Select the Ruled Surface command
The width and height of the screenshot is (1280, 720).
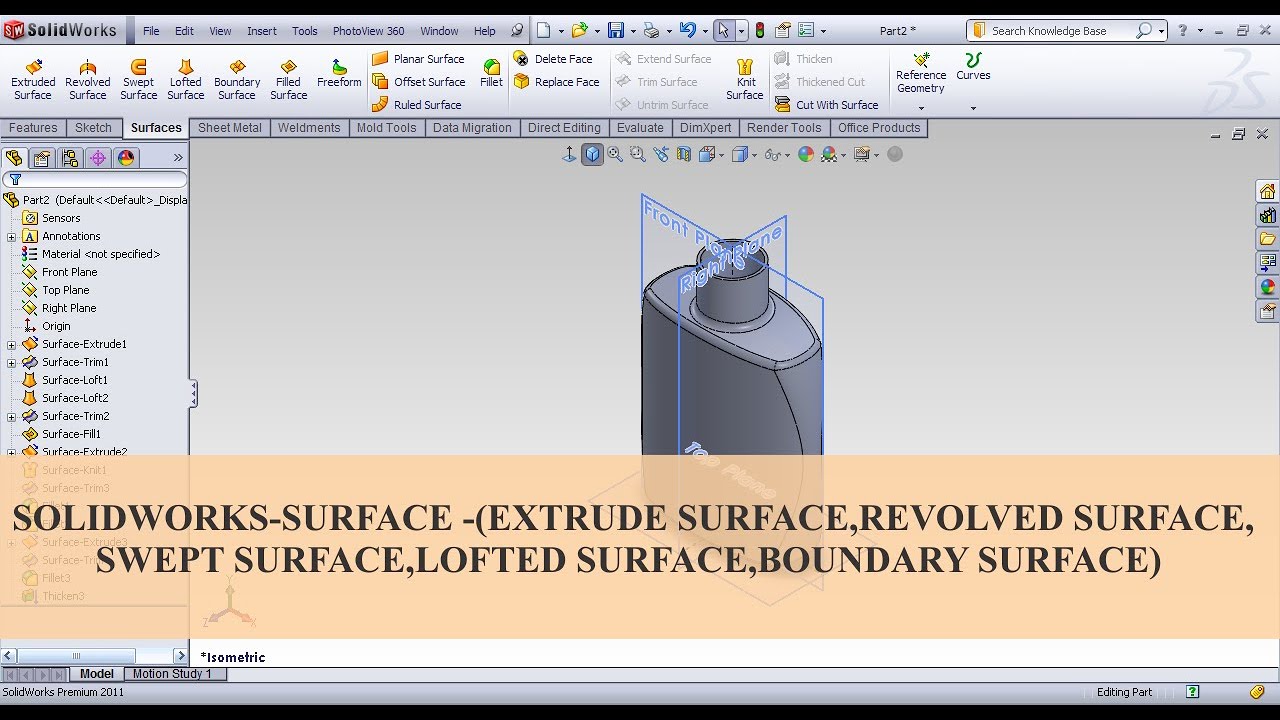coord(416,105)
